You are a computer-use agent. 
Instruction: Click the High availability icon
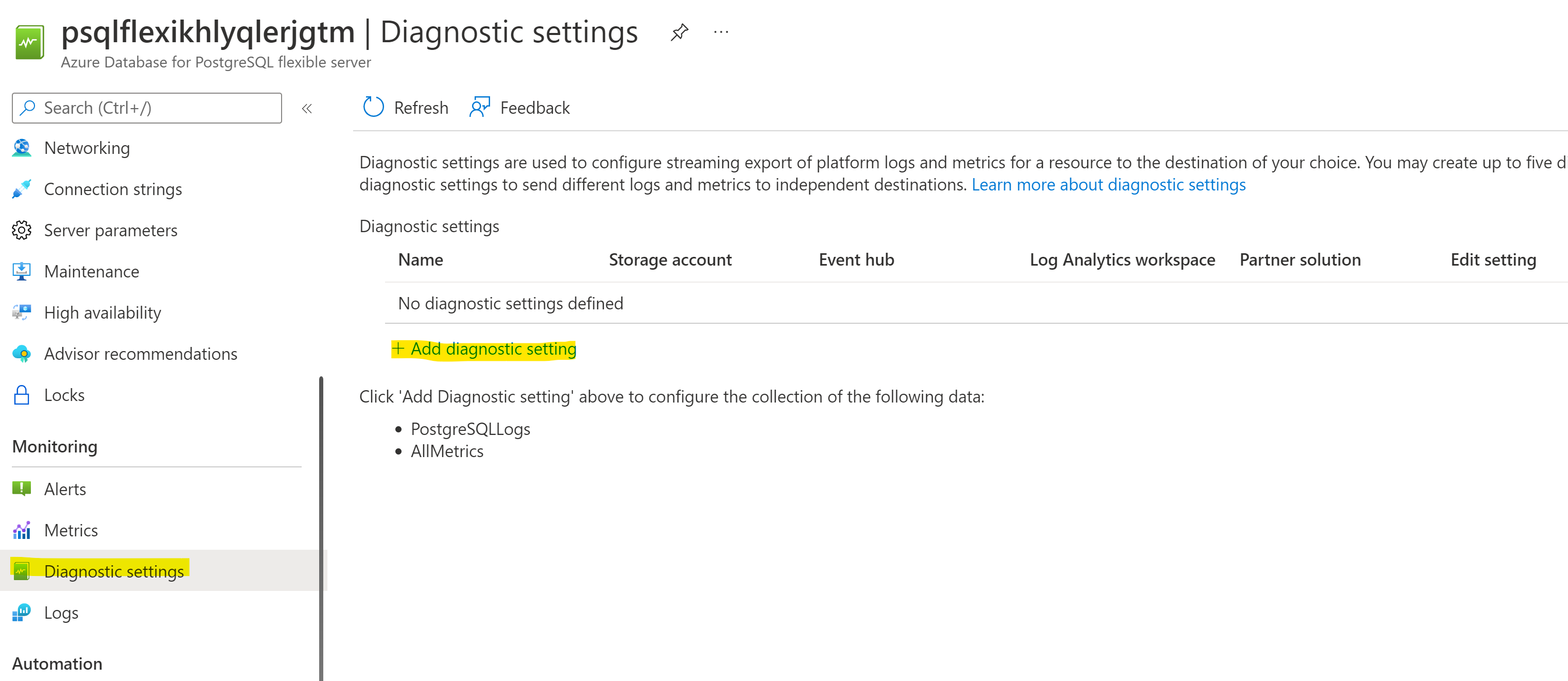tap(22, 313)
